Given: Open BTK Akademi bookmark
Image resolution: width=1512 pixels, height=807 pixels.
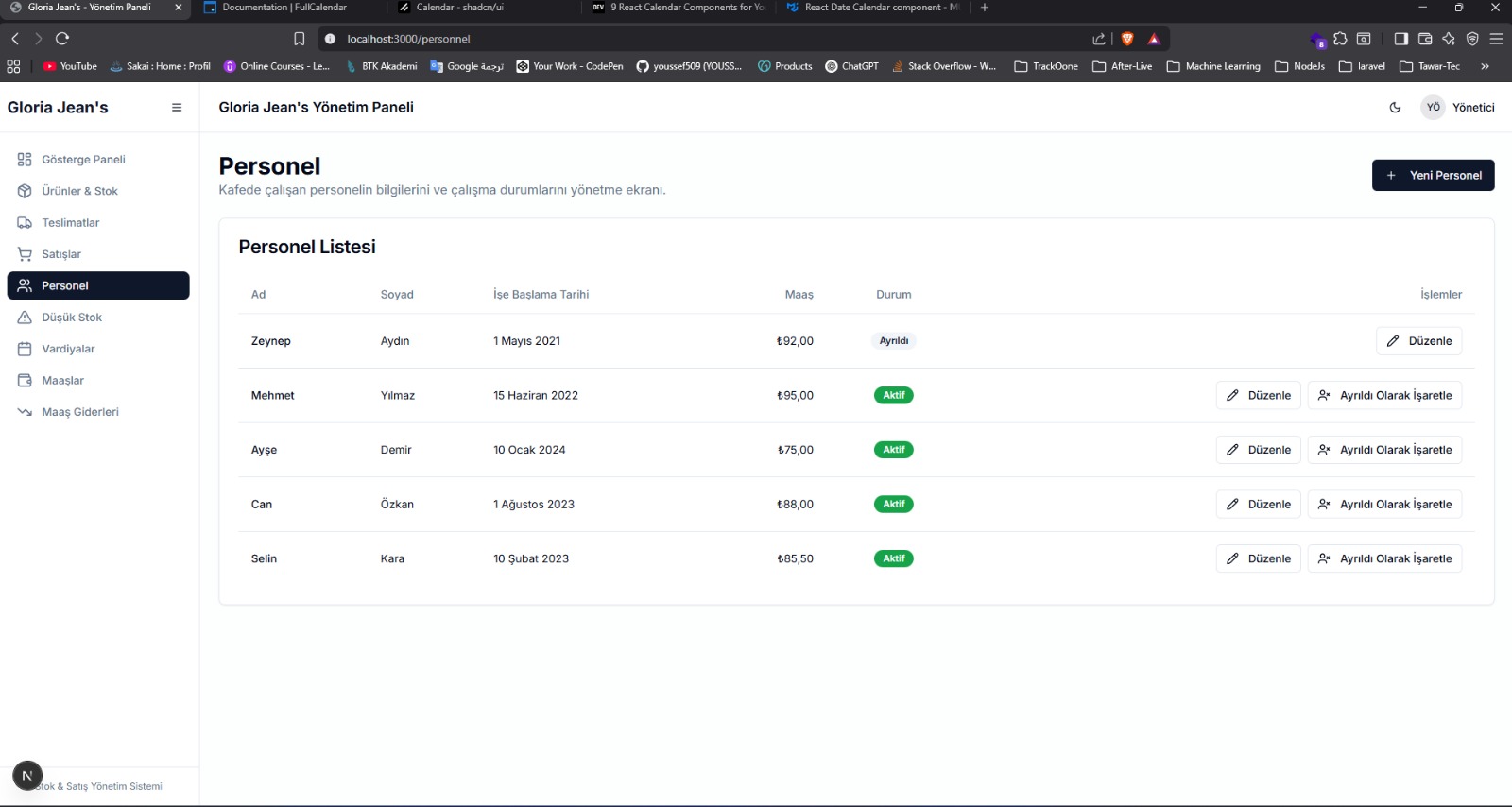Looking at the screenshot, I should [x=381, y=66].
